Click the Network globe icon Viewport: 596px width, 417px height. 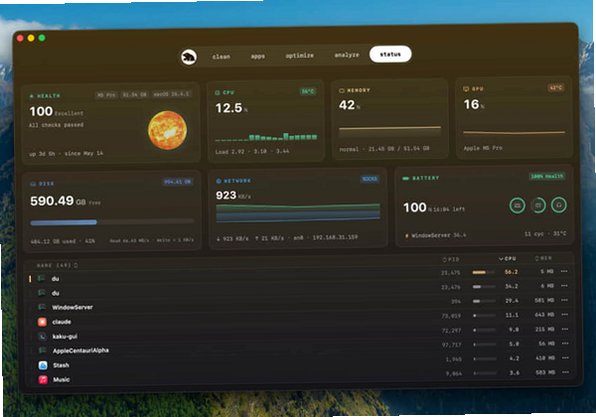[x=219, y=181]
